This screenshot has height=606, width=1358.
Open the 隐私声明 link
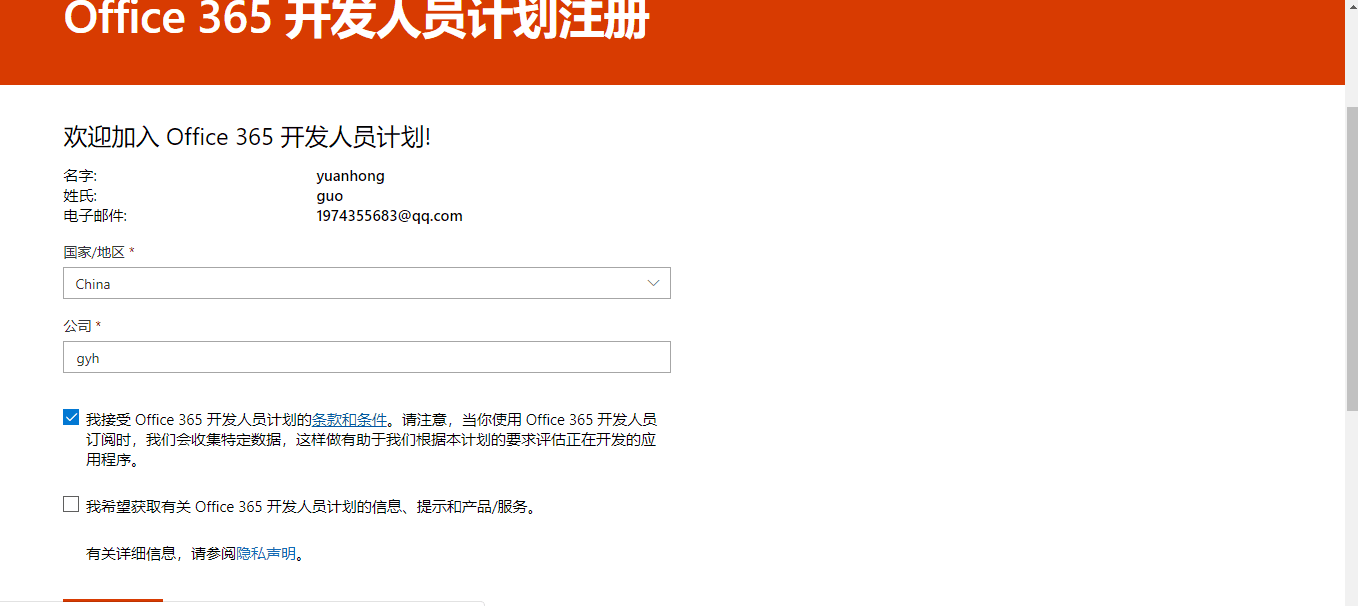(266, 553)
